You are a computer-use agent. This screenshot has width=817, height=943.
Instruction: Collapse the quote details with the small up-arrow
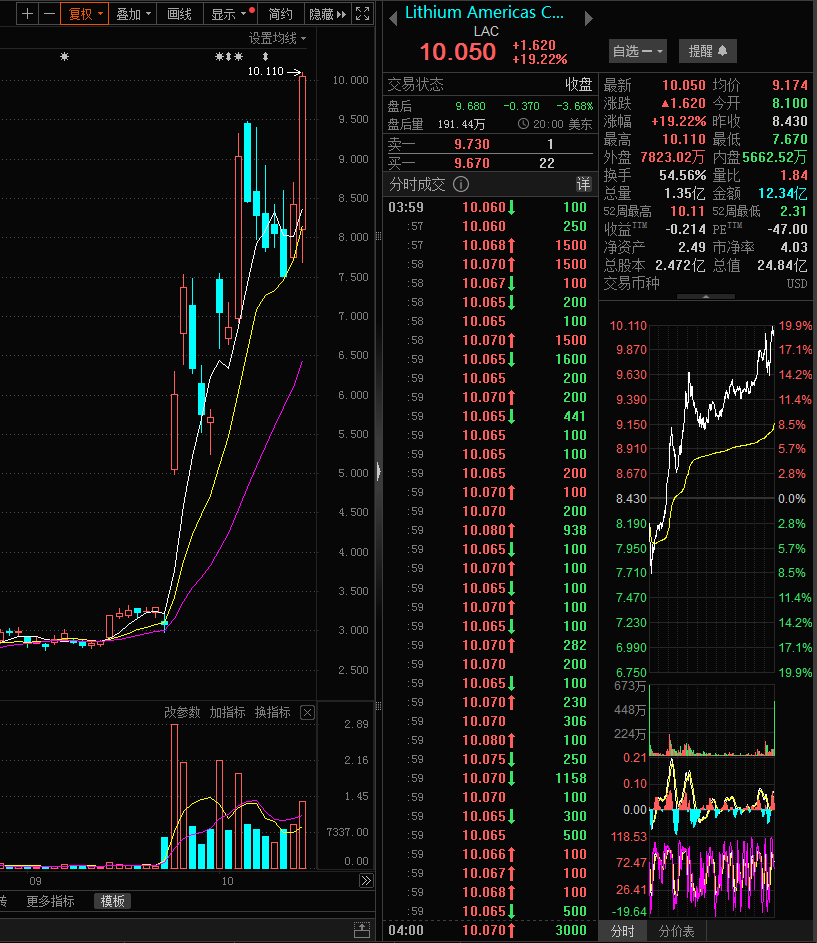pyautogui.click(x=706, y=296)
